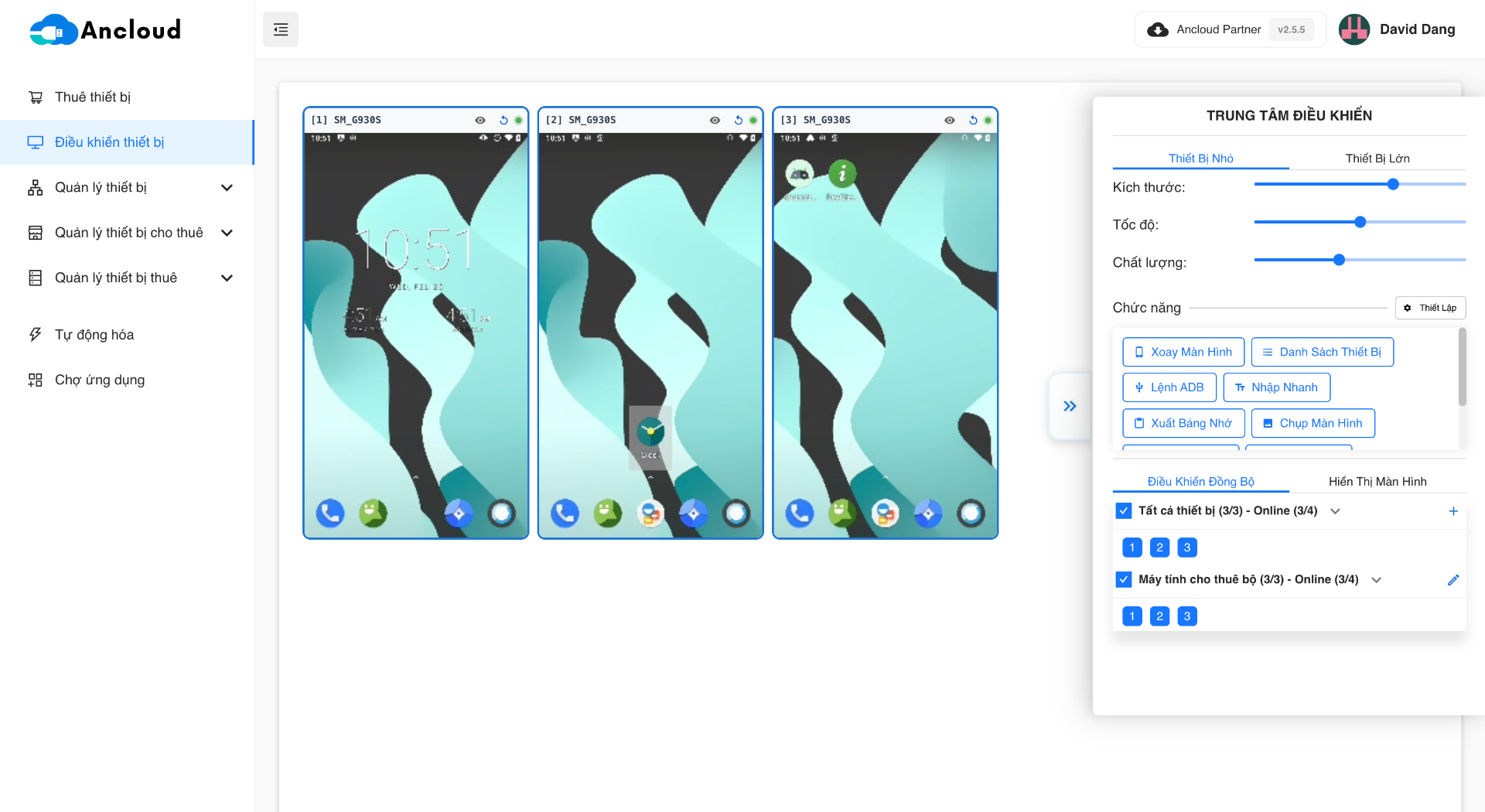
Task: Uncheck 'Máy tính cho thuê bộ' checkbox
Action: (x=1124, y=579)
